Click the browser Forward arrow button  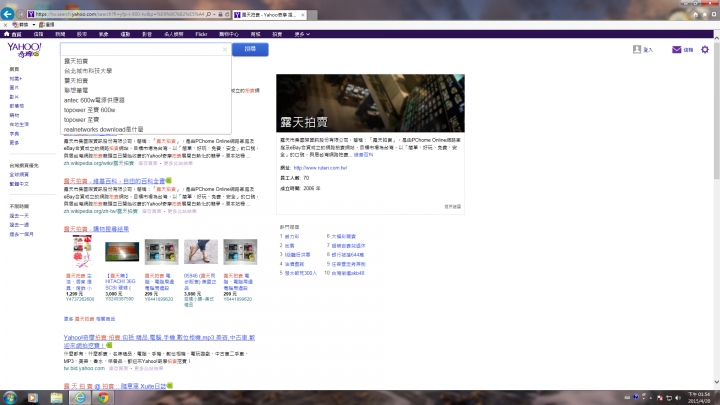click(21, 14)
